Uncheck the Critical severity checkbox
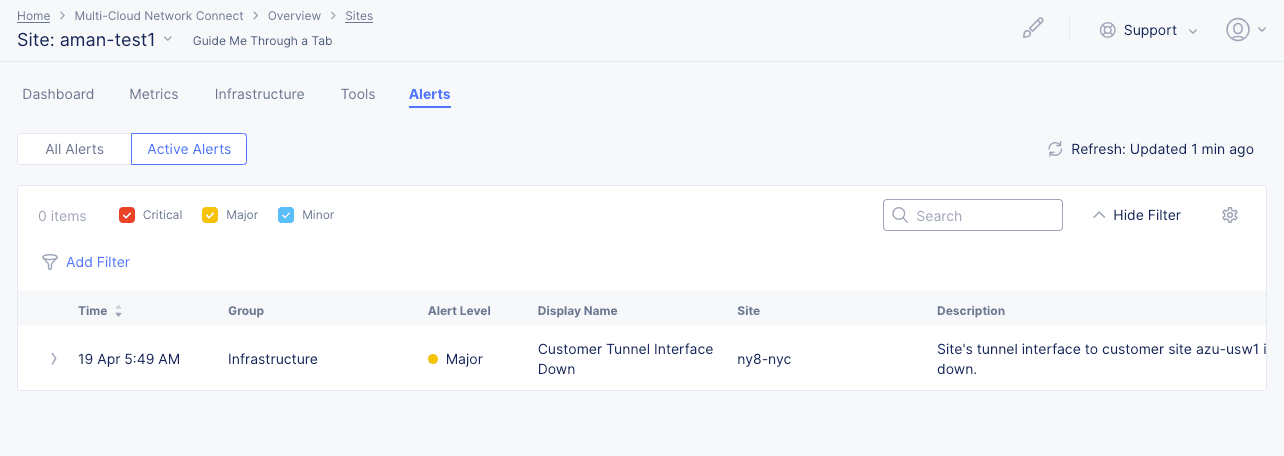The width and height of the screenshot is (1284, 456). click(127, 215)
